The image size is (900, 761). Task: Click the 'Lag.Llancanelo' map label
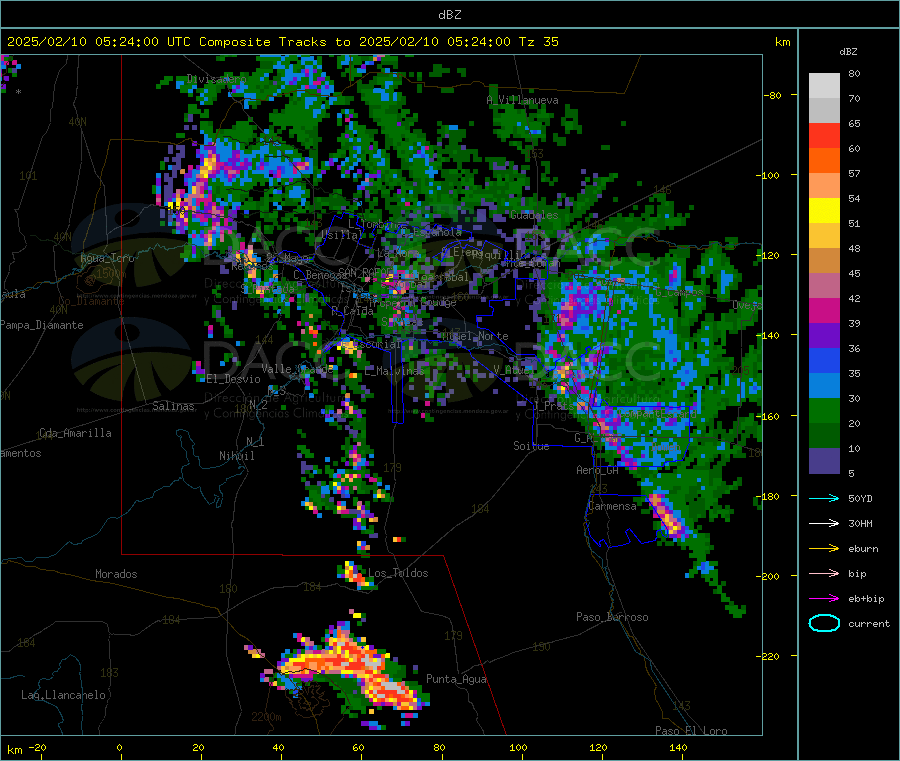63,695
